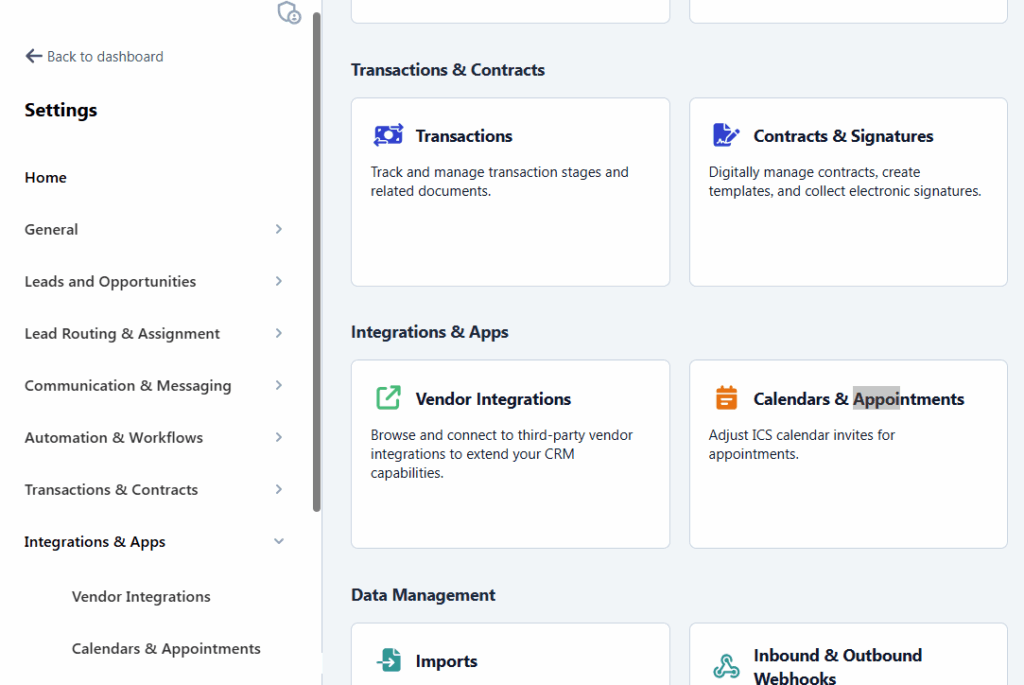The height and width of the screenshot is (685, 1024).
Task: Click the shield icon atop sidebar
Action: [x=288, y=13]
